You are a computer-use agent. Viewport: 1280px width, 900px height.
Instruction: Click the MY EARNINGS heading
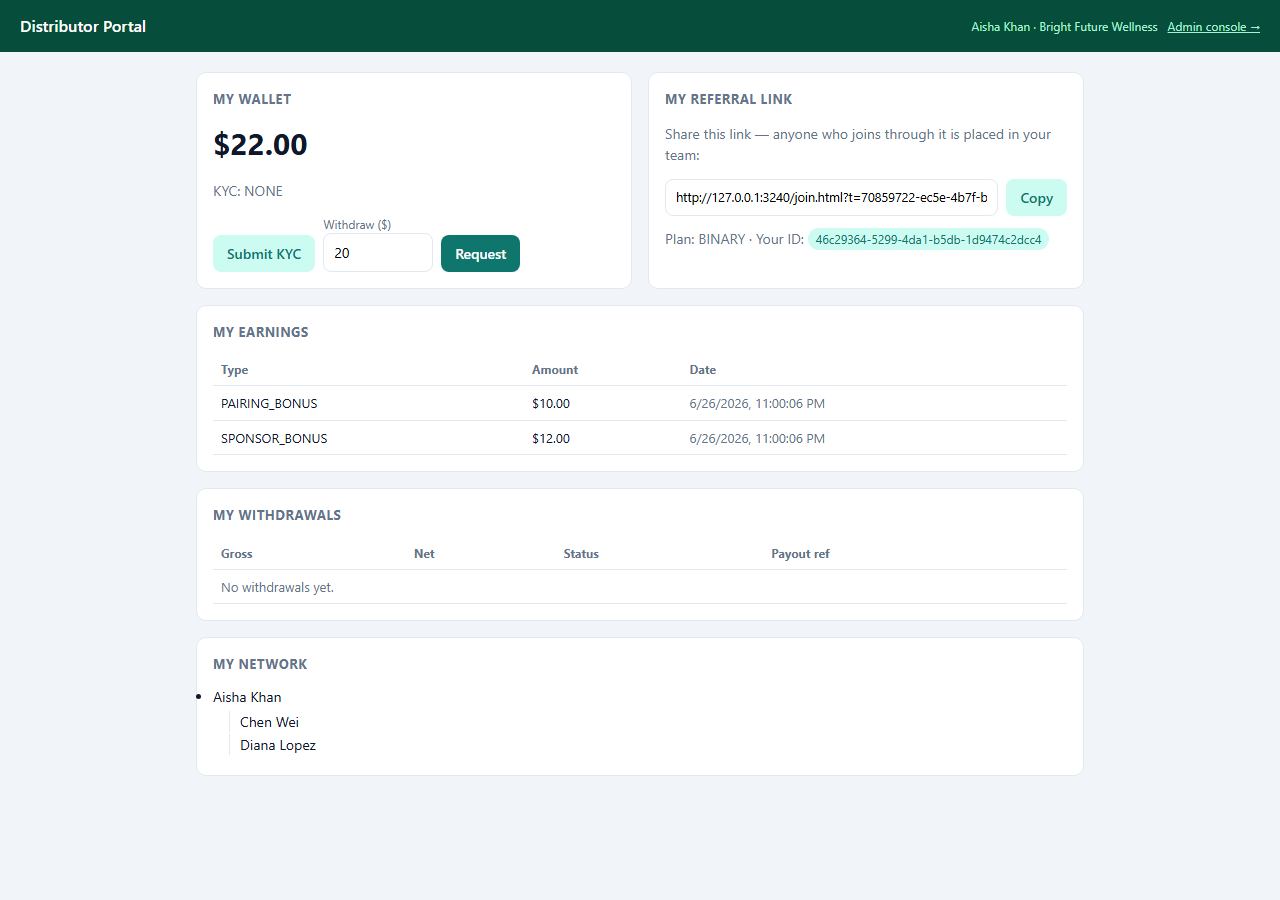tap(261, 332)
